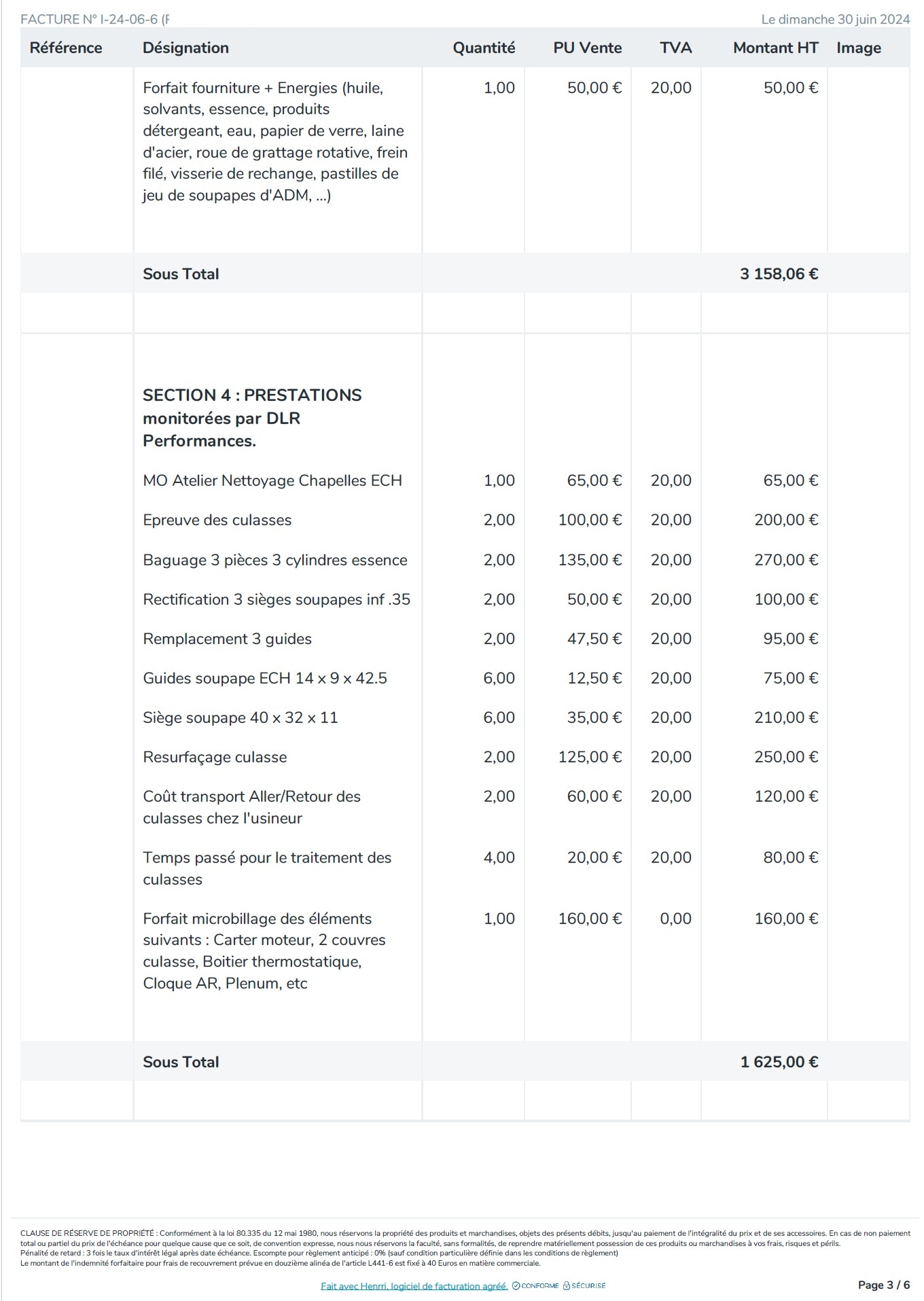The width and height of the screenshot is (924, 1301).
Task: Click the TVA column header
Action: tap(675, 48)
